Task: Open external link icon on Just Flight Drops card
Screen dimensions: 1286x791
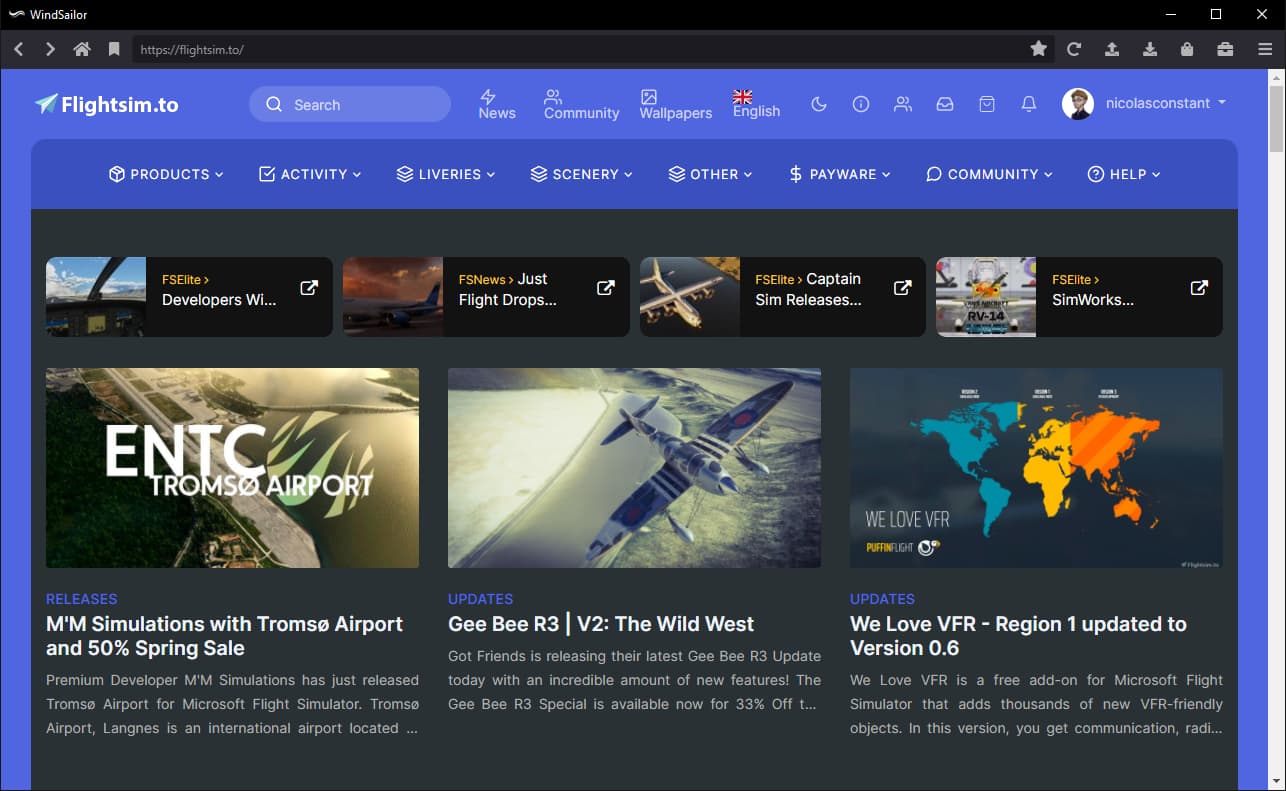Action: (606, 288)
